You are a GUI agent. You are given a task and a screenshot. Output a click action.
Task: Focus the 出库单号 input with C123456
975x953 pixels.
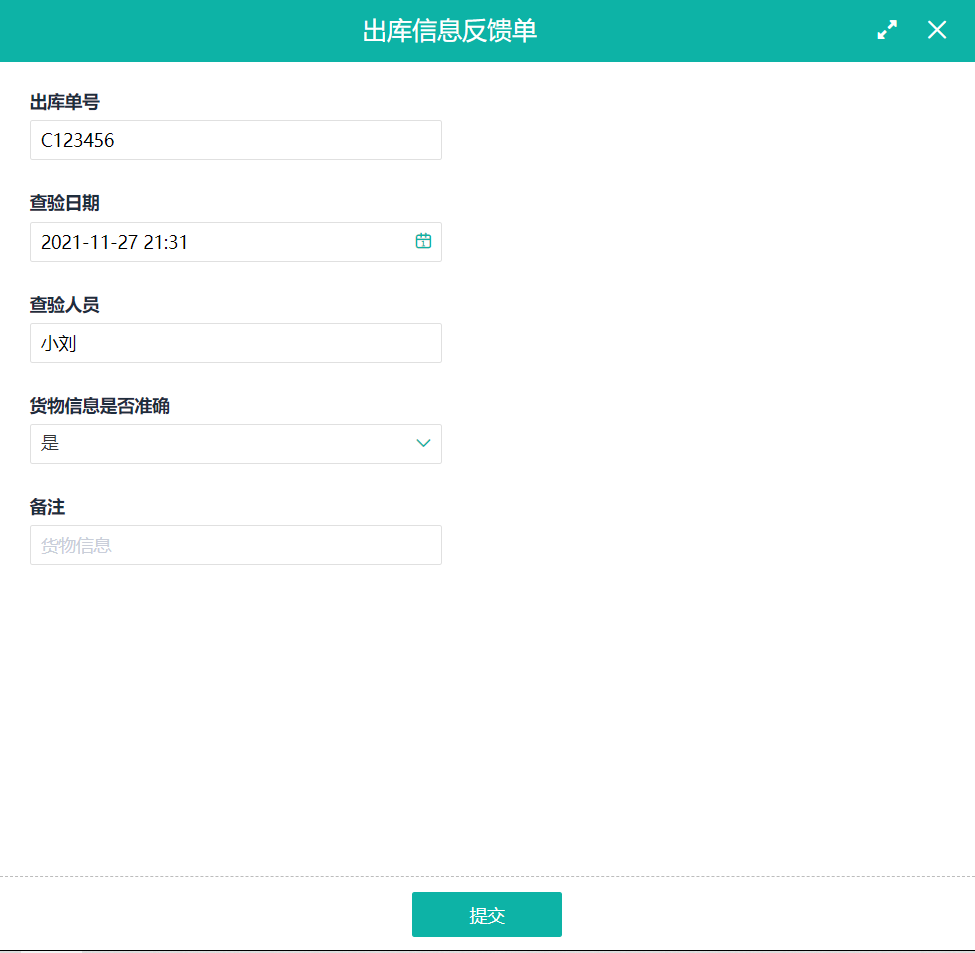coord(235,140)
